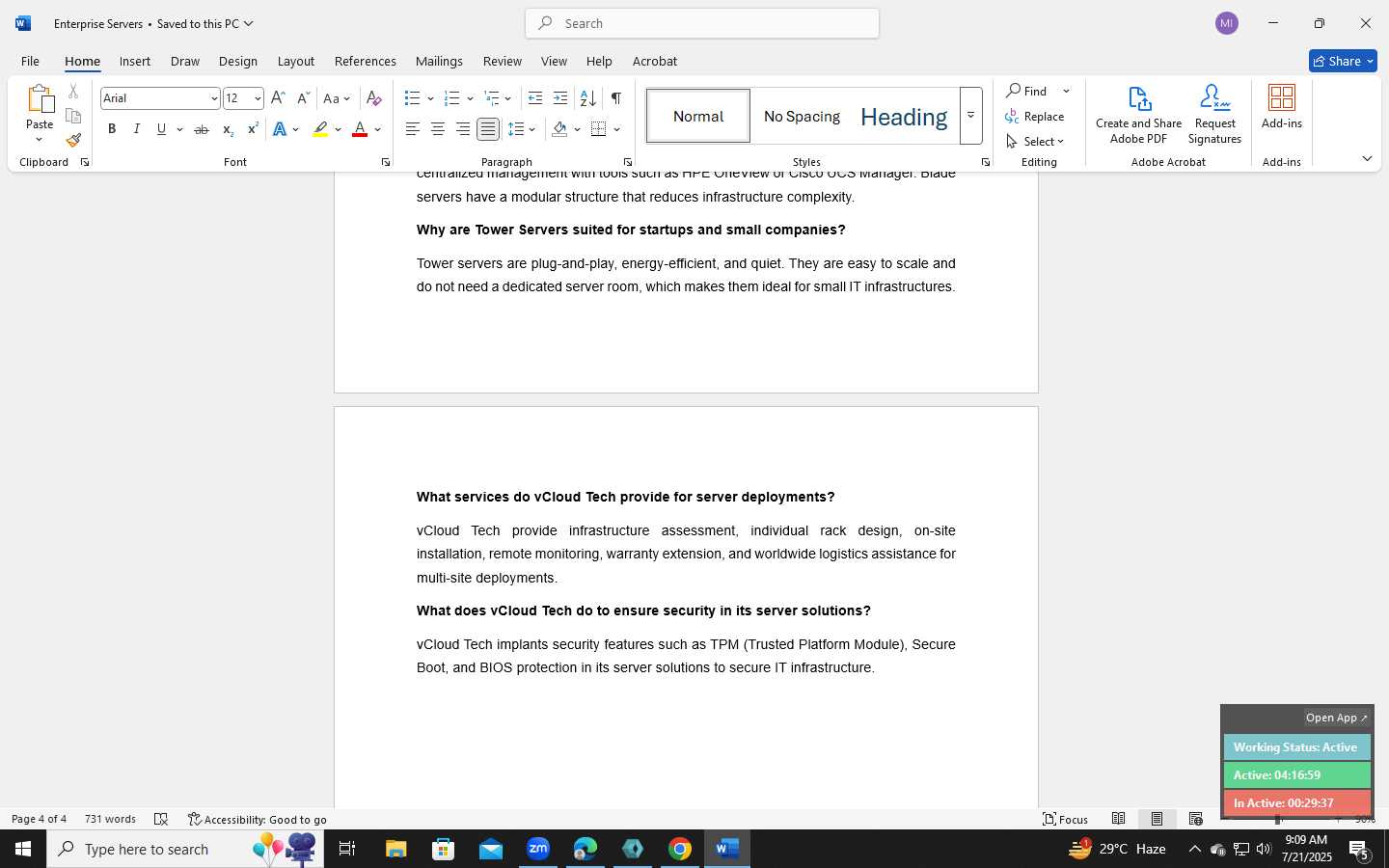Open File Explorer from taskbar

(396, 849)
